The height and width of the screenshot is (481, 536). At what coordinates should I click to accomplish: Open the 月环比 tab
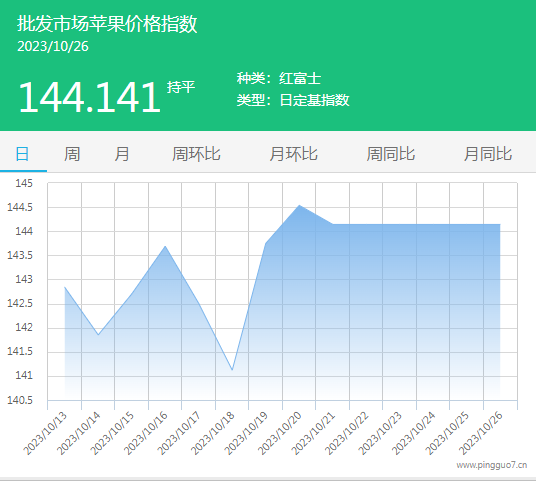(294, 154)
